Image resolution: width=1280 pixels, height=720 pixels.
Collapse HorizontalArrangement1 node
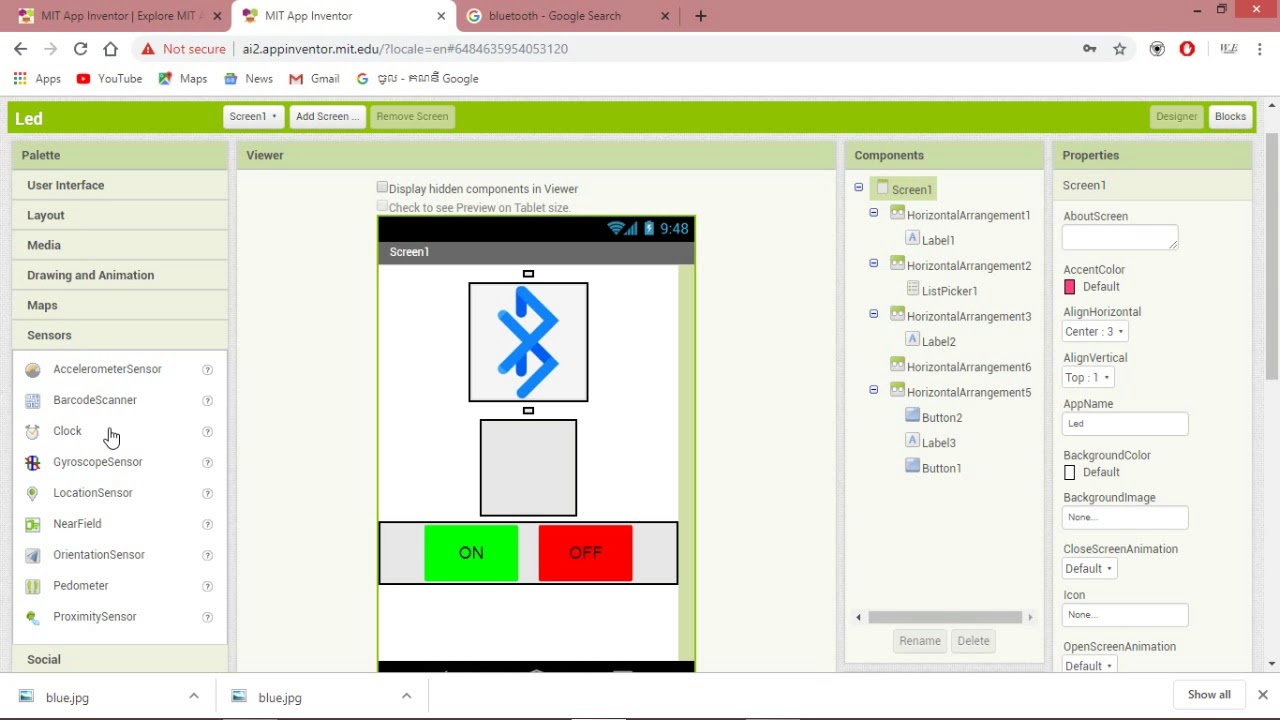[873, 213]
